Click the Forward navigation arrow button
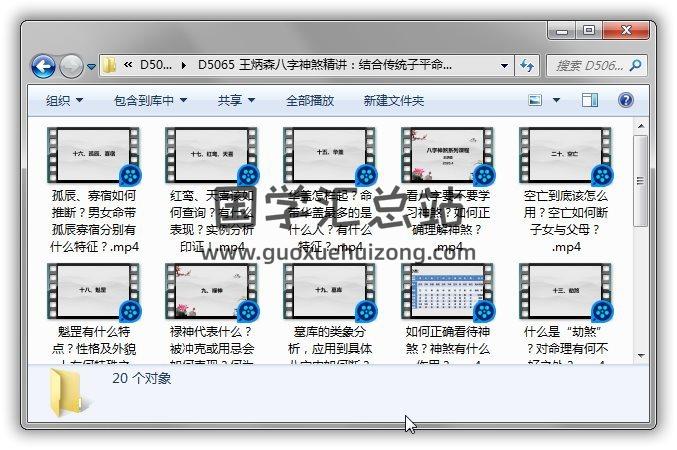This screenshot has height=450, width=677. [x=71, y=67]
